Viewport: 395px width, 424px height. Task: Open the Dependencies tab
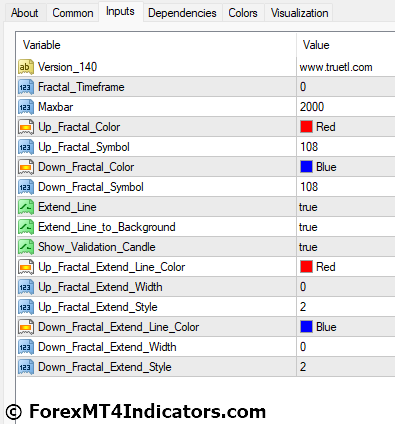coord(182,13)
